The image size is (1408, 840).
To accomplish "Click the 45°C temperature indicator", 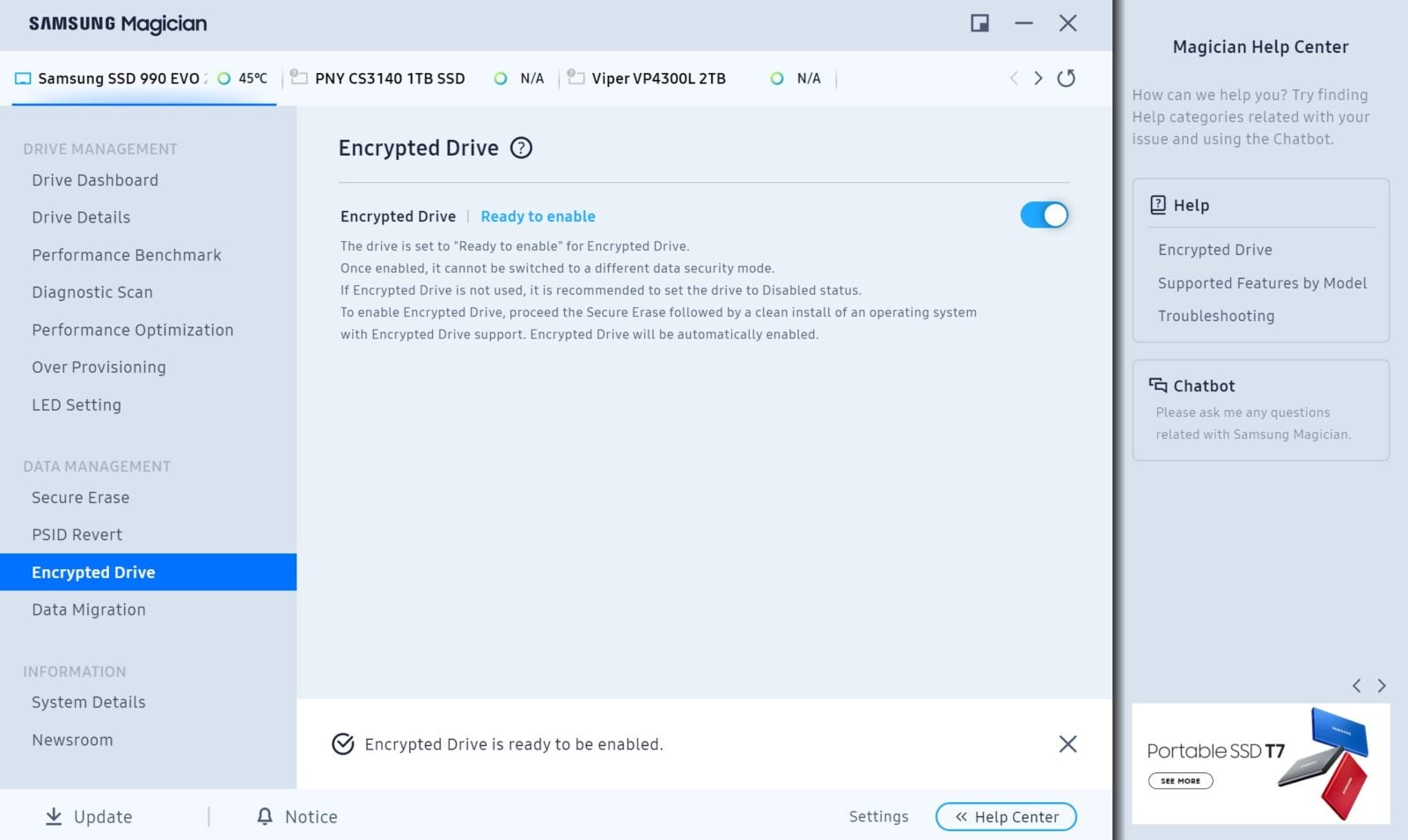I will click(243, 78).
